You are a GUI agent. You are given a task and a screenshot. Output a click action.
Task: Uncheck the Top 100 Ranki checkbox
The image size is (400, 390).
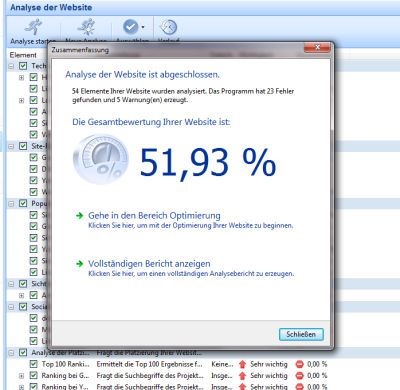[x=33, y=364]
